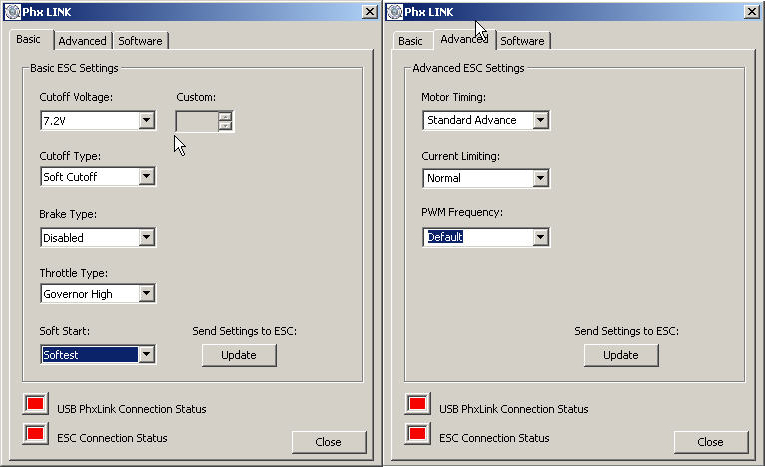Click the Custom cutoff voltage input field
Viewport: 765px width, 467px height.
tap(197, 121)
